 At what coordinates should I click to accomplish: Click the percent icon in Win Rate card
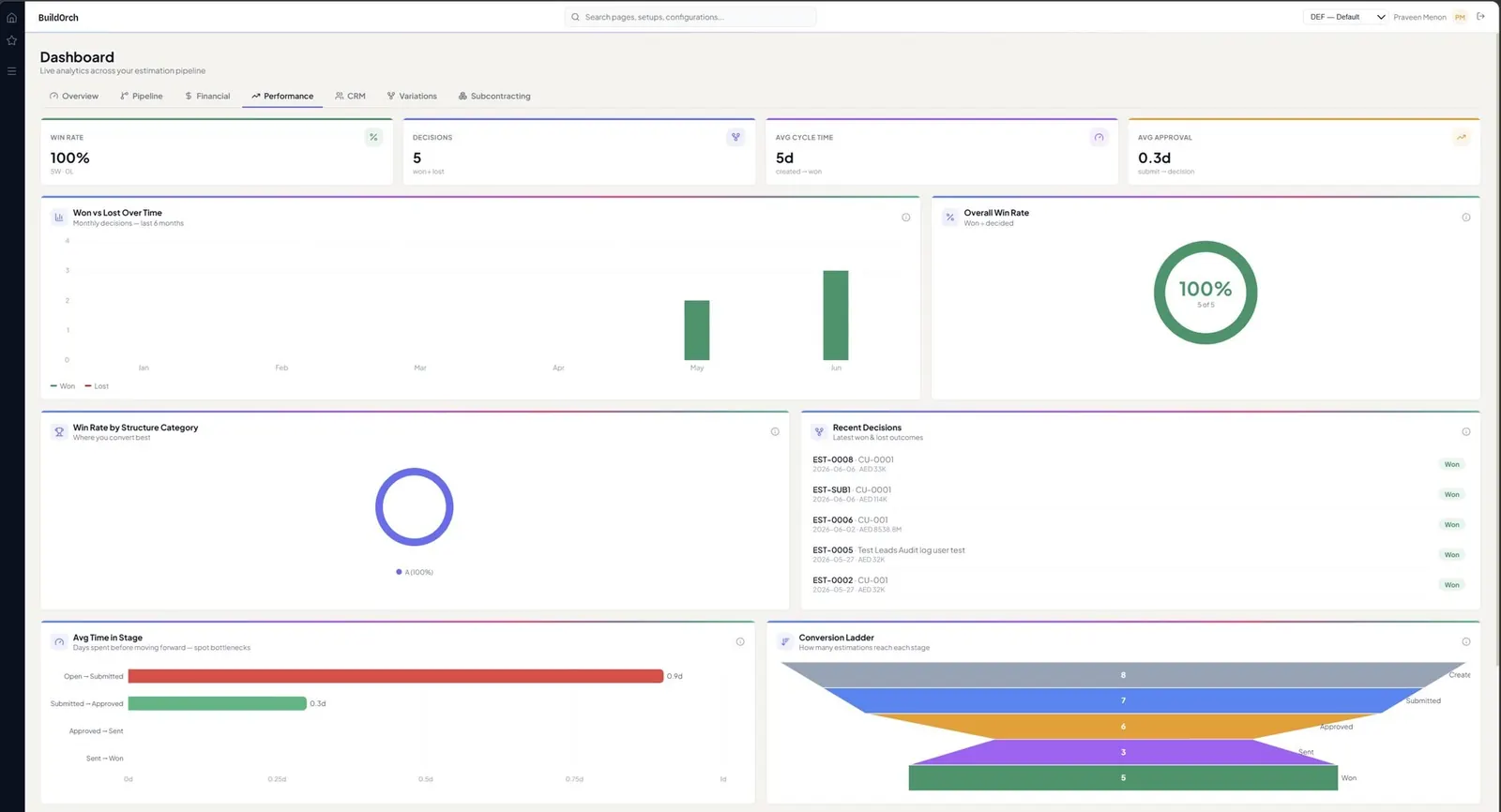(373, 137)
